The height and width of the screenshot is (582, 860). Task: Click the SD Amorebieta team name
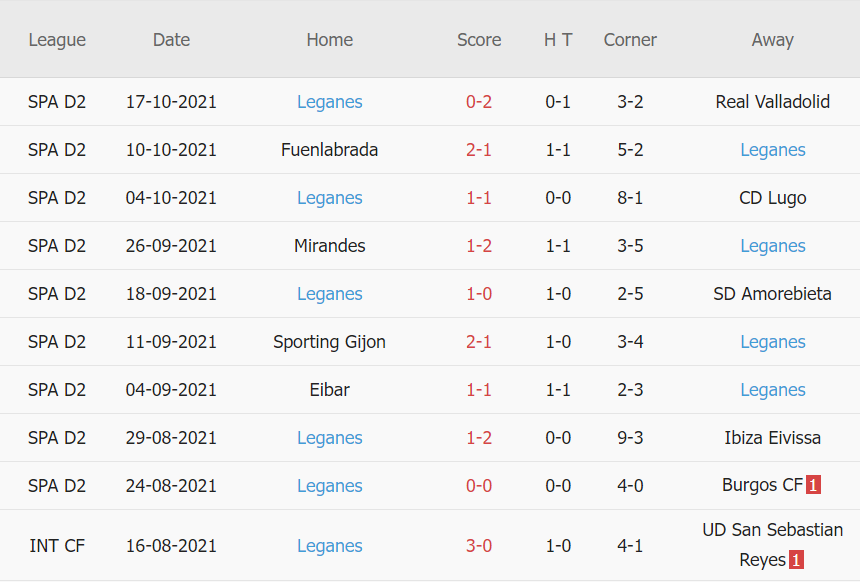772,294
